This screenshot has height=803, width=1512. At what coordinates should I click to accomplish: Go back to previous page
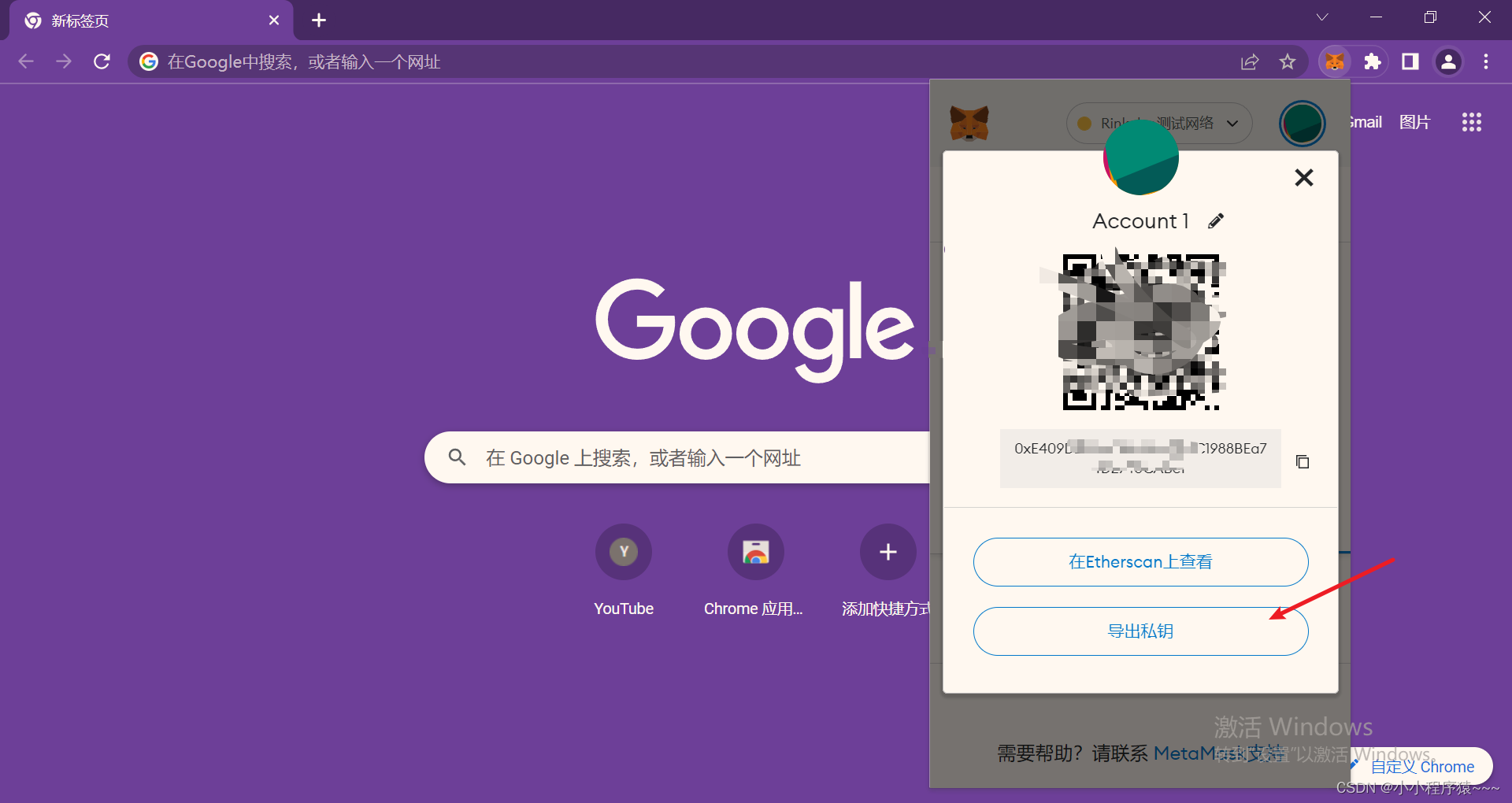pos(26,61)
